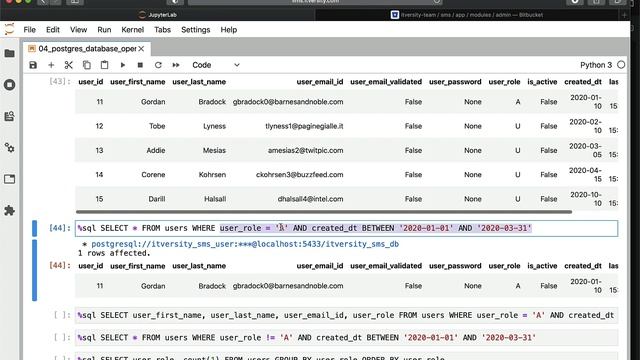The image size is (640, 360).
Task: Open the Kernel menu
Action: click(x=133, y=30)
